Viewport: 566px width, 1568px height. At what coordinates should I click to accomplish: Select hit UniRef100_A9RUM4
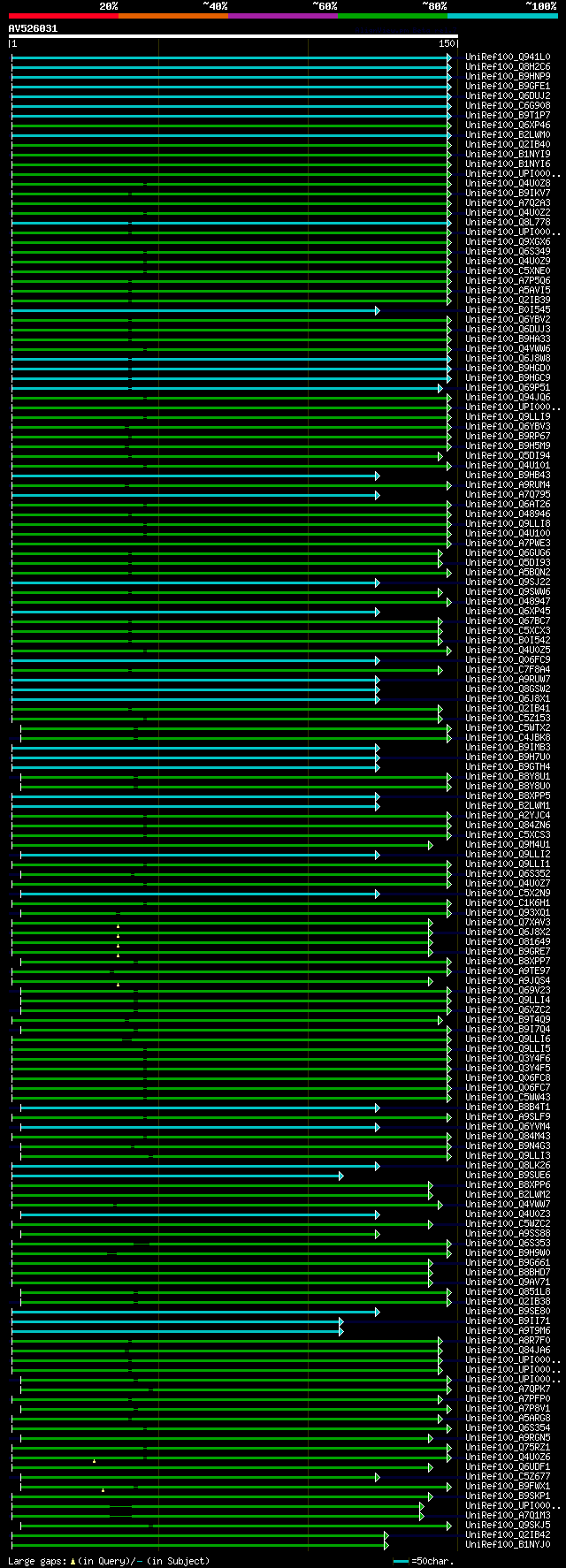tap(508, 485)
